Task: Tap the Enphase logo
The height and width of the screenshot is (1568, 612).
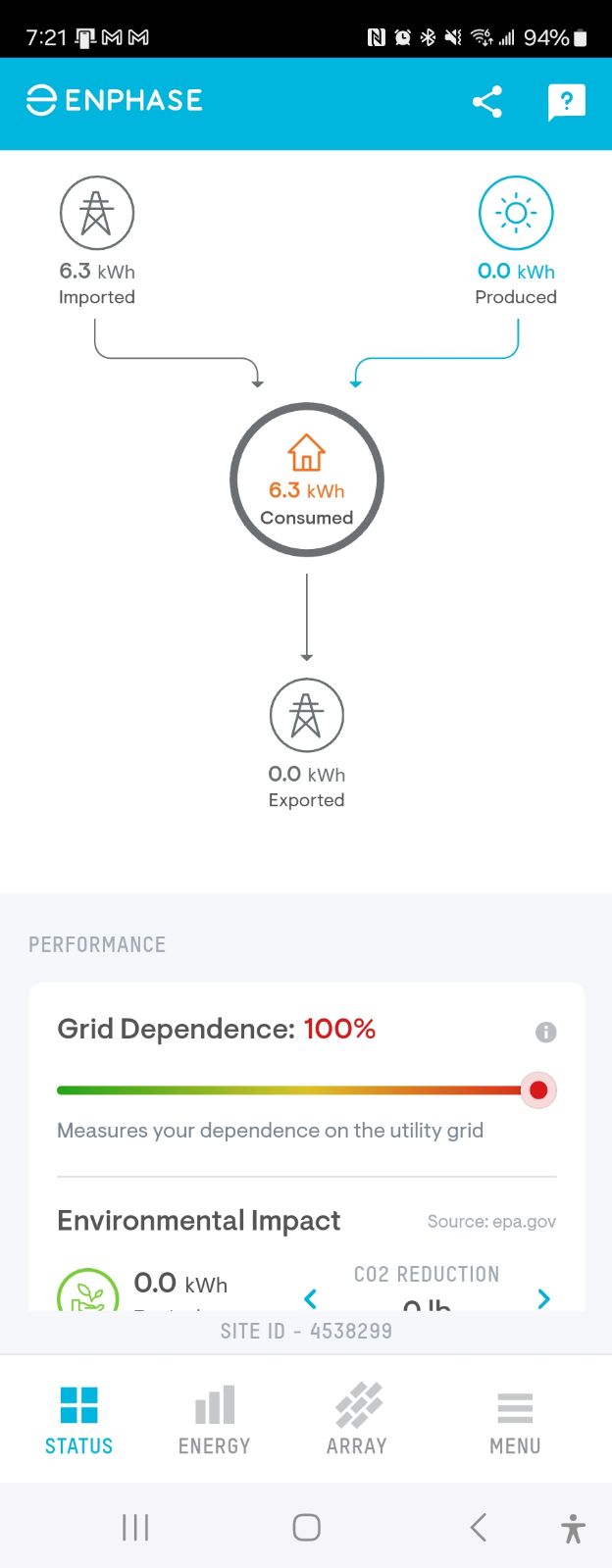Action: coord(114,100)
